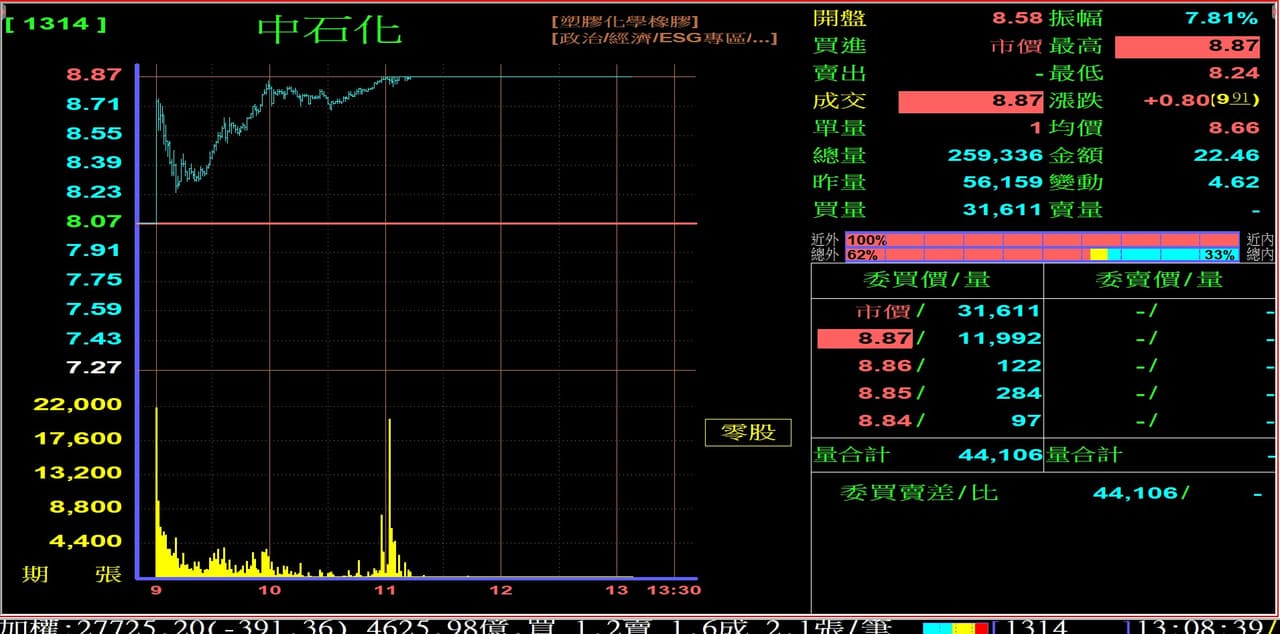Click the 金額 value 22.46
Image resolution: width=1280 pixels, height=634 pixels.
coord(1226,156)
